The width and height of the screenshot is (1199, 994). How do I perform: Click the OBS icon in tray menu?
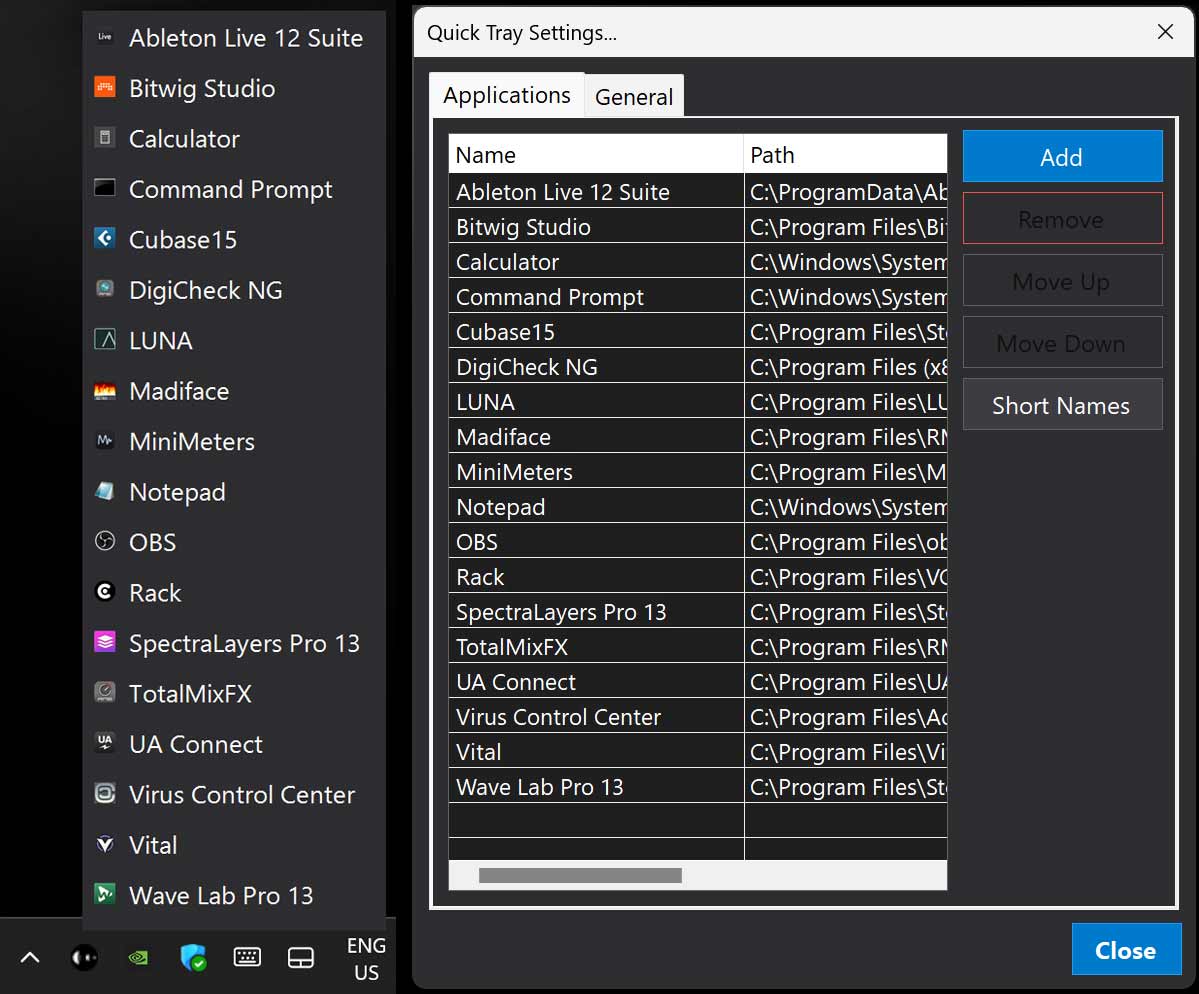pos(105,541)
